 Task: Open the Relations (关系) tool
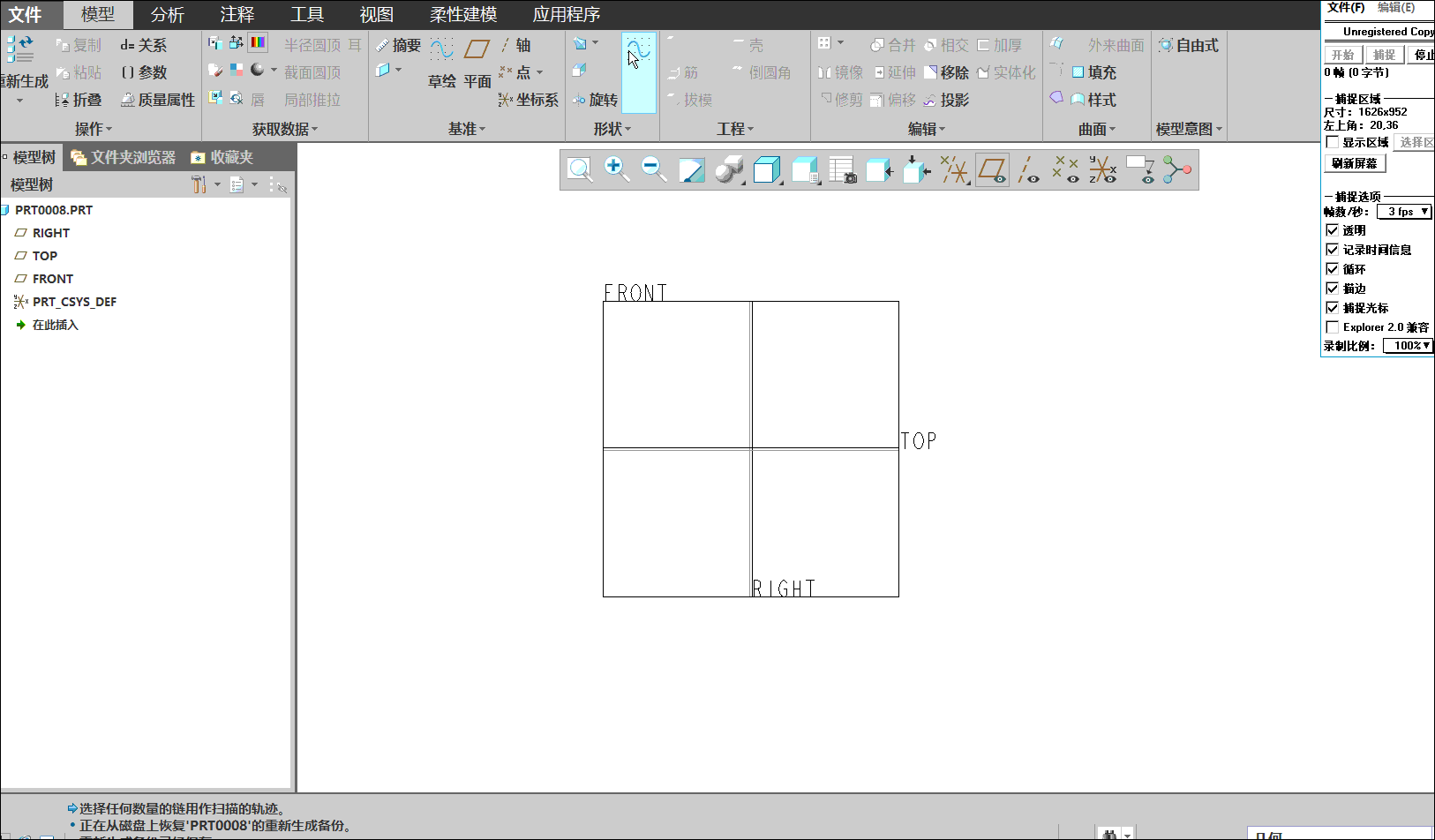click(144, 45)
